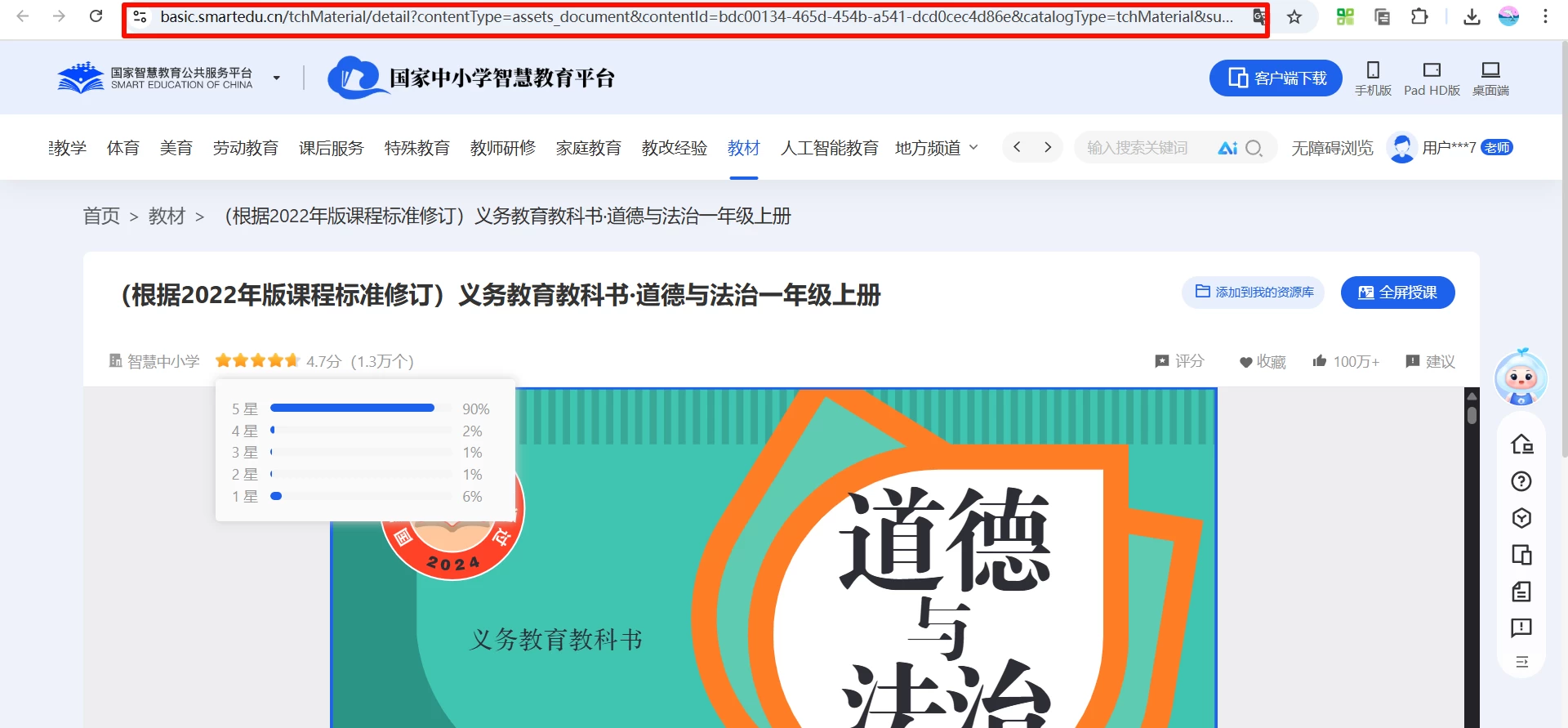Expand the 国家智慧教育公共服务平台 dropdown arrow

coord(277,78)
